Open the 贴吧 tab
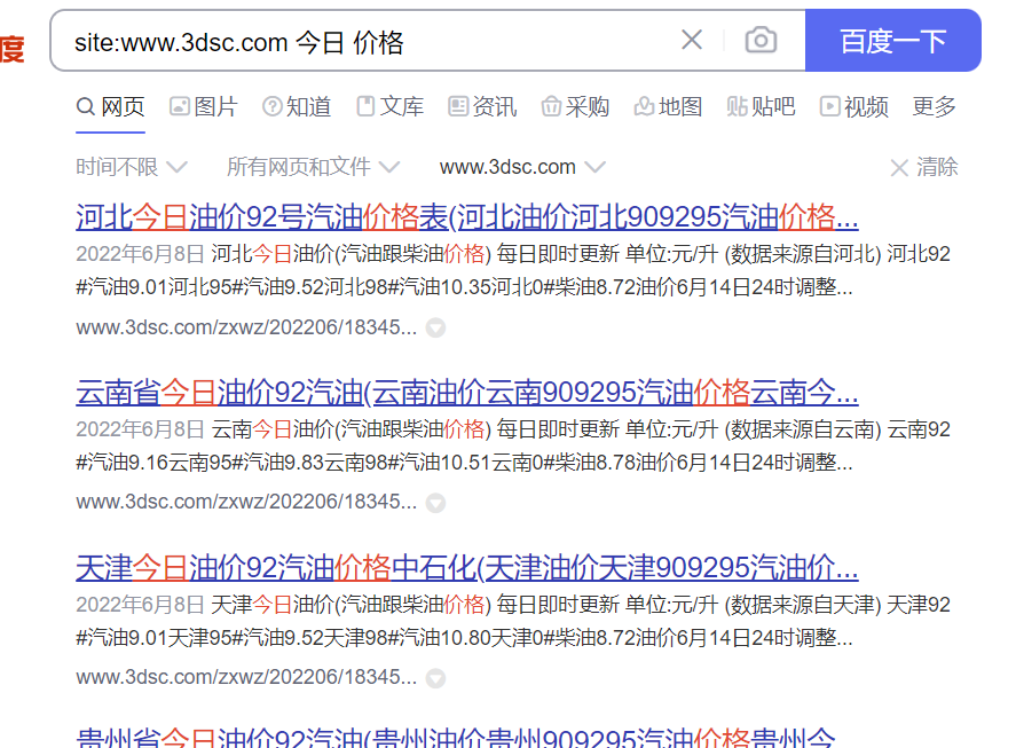The width and height of the screenshot is (1022, 748). coord(761,106)
